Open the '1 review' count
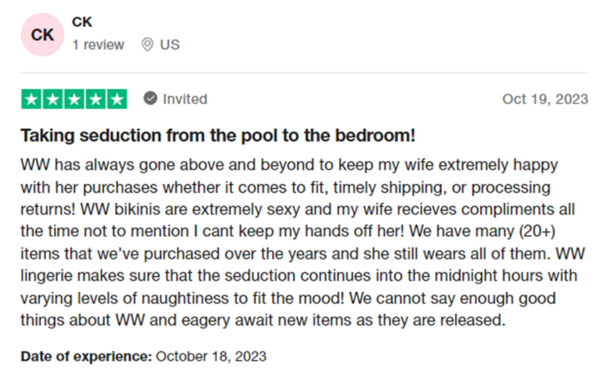The width and height of the screenshot is (595, 375). point(98,45)
